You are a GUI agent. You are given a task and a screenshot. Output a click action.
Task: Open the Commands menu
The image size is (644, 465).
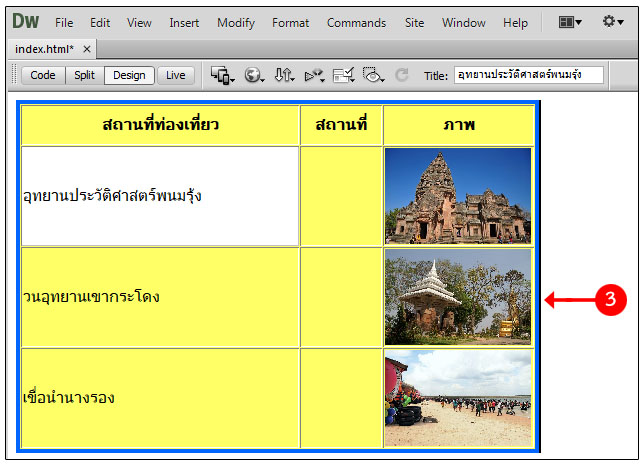[x=356, y=23]
